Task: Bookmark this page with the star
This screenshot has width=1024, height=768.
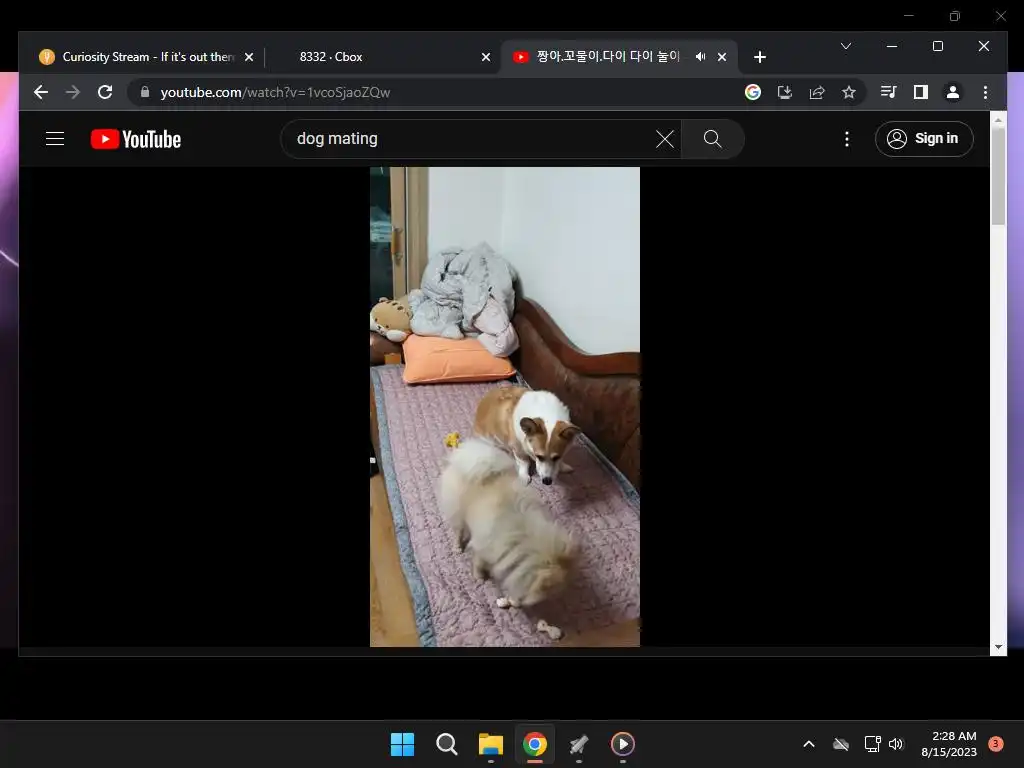Action: coord(848,92)
